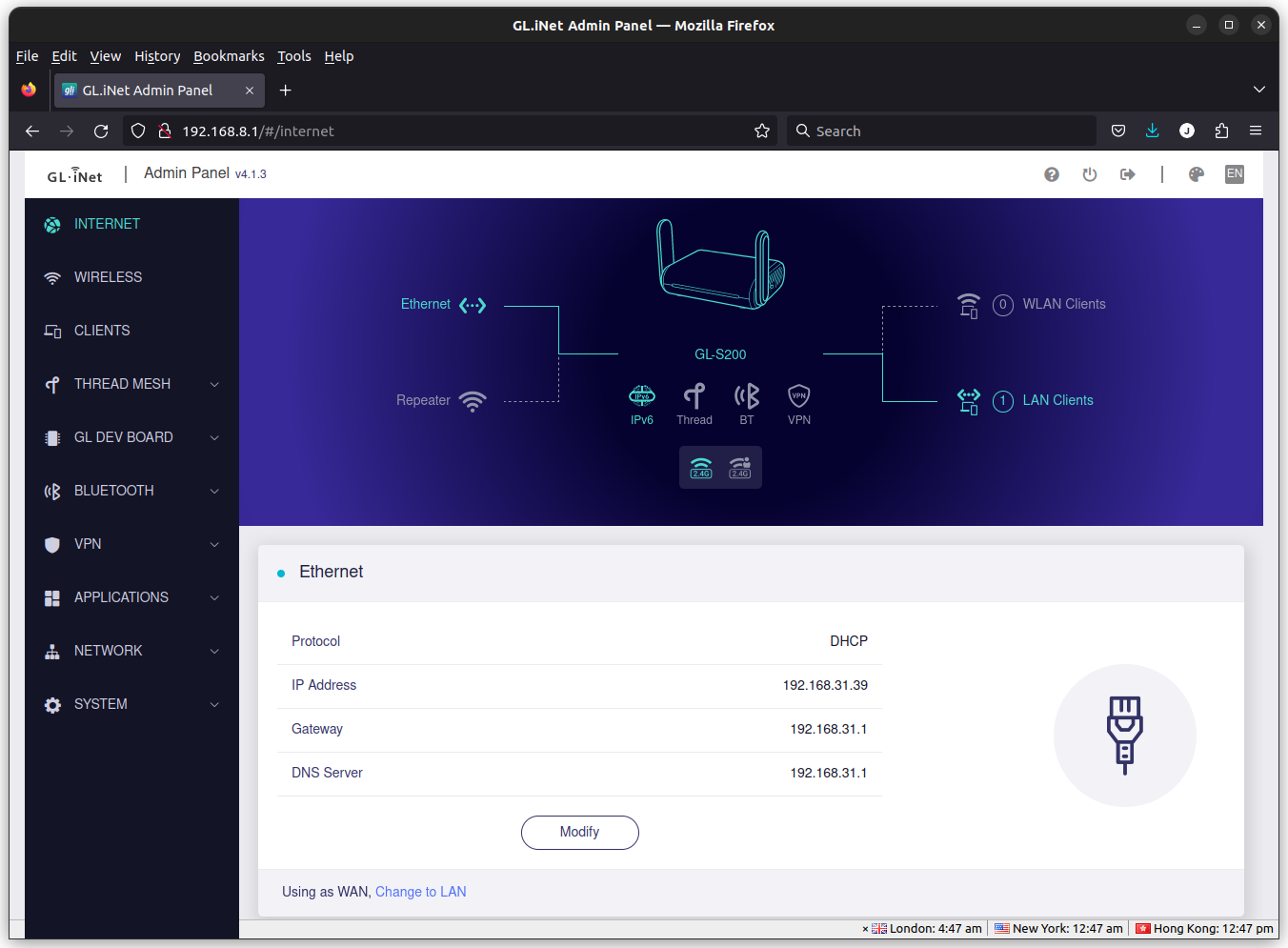Open the Internet sidebar section
This screenshot has width=1288, height=948.
tap(131, 224)
